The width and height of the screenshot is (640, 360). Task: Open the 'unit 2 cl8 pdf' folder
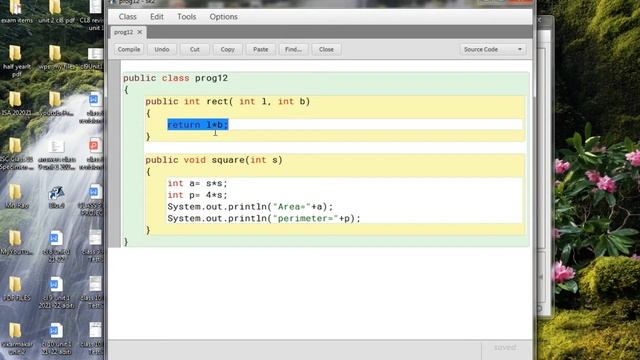[x=55, y=8]
